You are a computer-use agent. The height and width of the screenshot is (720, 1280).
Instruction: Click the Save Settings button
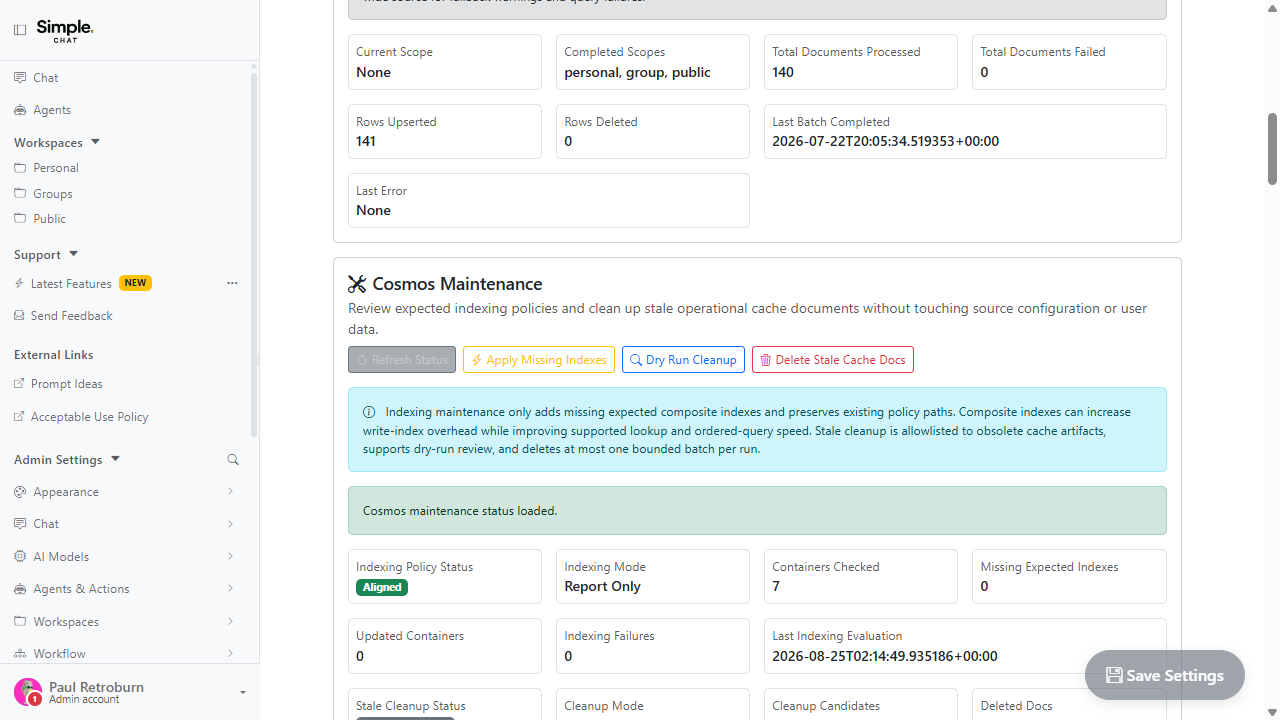tap(1165, 675)
